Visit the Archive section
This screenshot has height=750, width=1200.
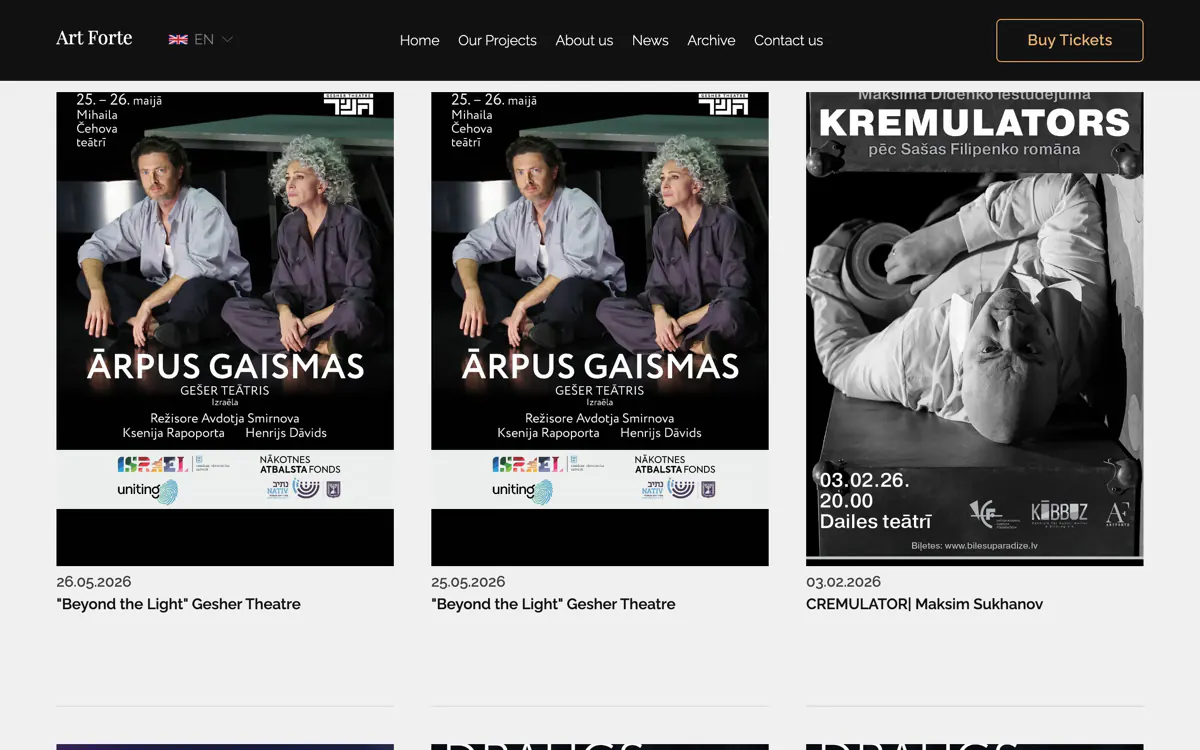[711, 40]
